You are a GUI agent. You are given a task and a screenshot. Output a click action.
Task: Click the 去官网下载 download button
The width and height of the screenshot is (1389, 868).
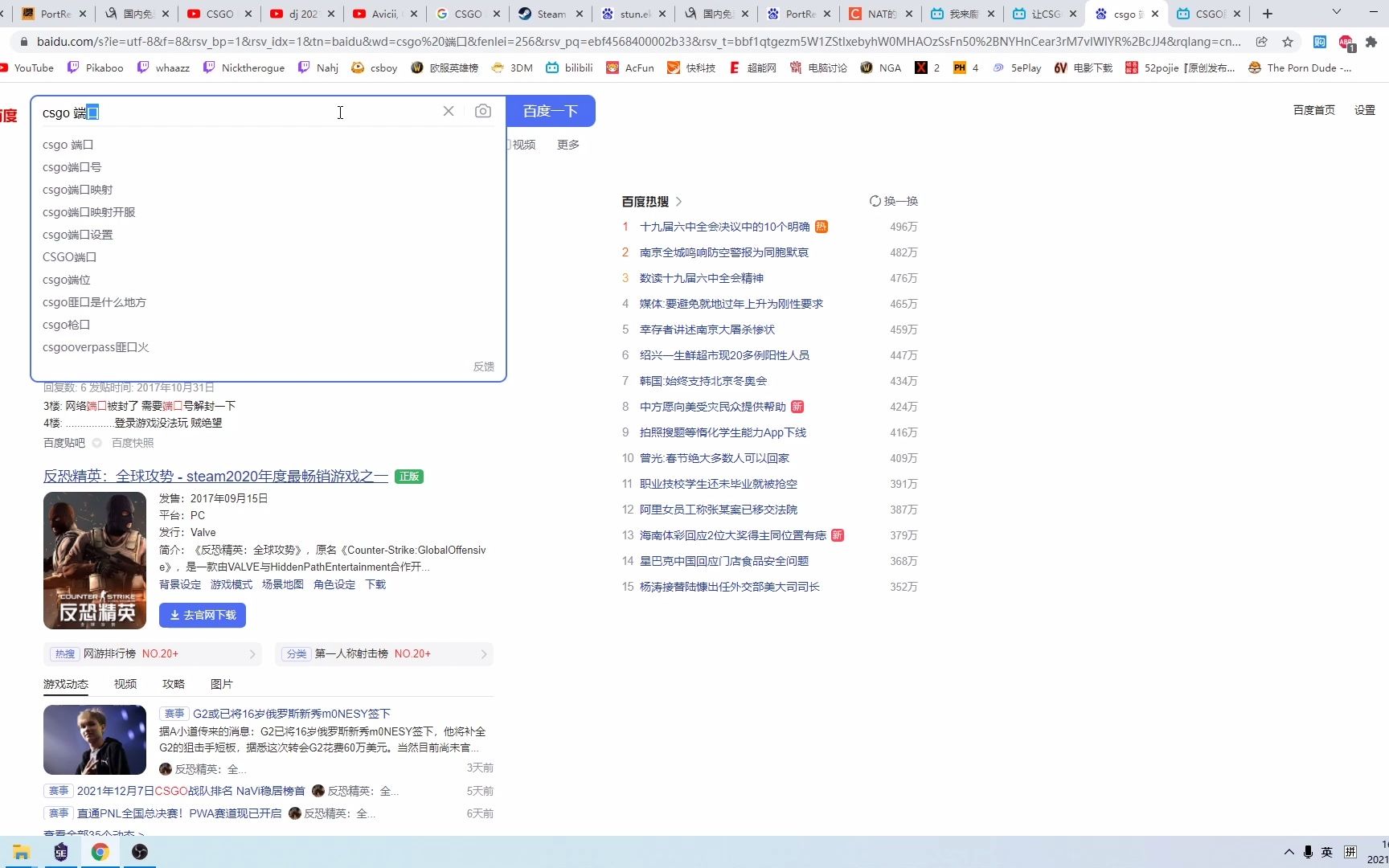203,615
